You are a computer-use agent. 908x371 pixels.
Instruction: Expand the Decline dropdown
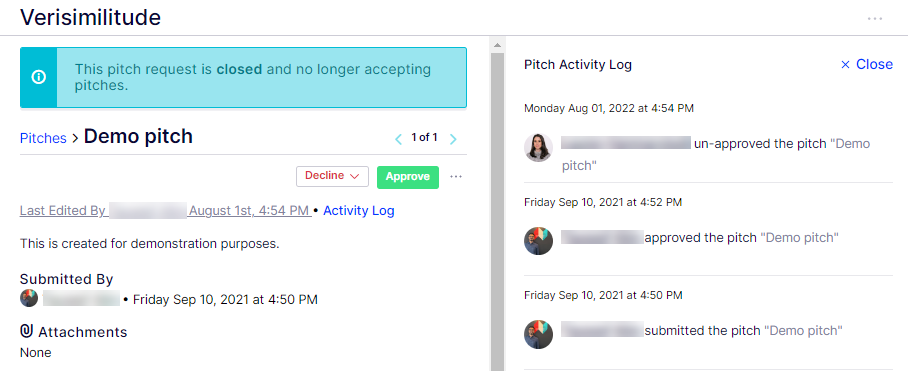[x=332, y=177]
